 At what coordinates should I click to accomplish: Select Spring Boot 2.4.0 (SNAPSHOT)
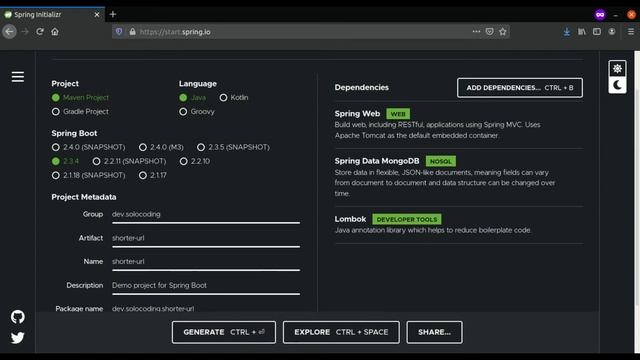pos(89,147)
